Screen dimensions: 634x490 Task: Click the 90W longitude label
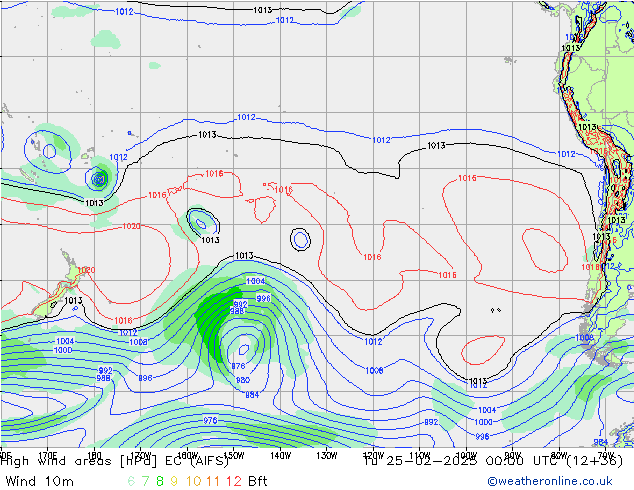point(513,455)
